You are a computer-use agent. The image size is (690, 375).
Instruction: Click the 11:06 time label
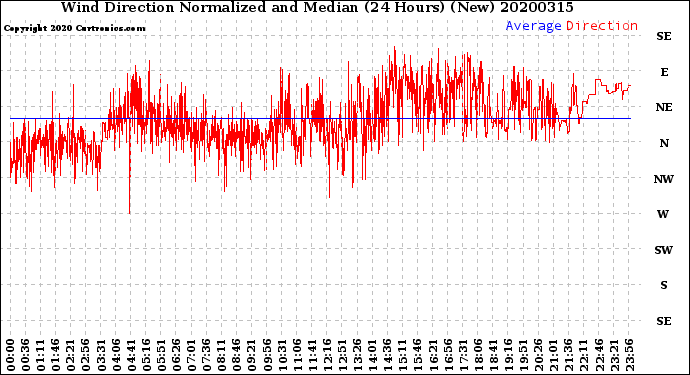click(x=297, y=355)
